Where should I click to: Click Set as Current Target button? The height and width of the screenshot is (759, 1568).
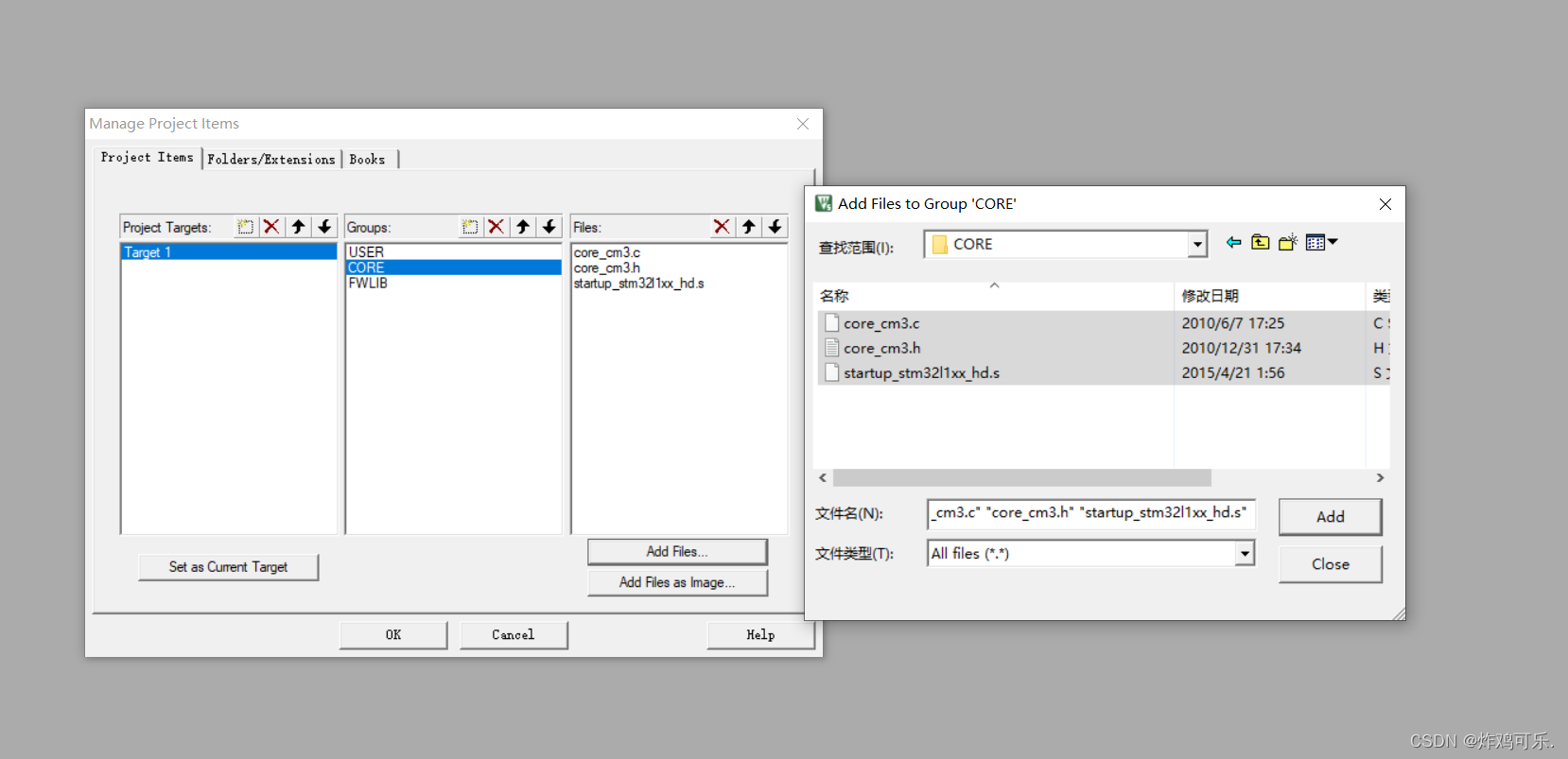(x=228, y=567)
